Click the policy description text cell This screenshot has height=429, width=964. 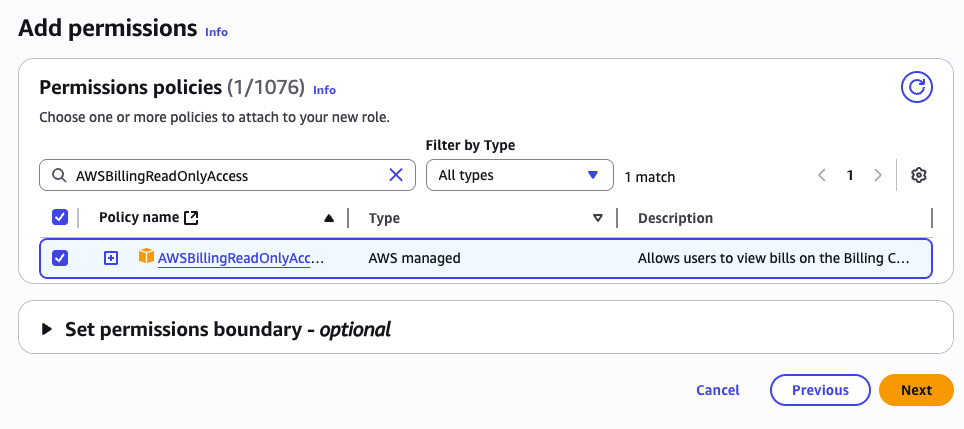pyautogui.click(x=773, y=258)
